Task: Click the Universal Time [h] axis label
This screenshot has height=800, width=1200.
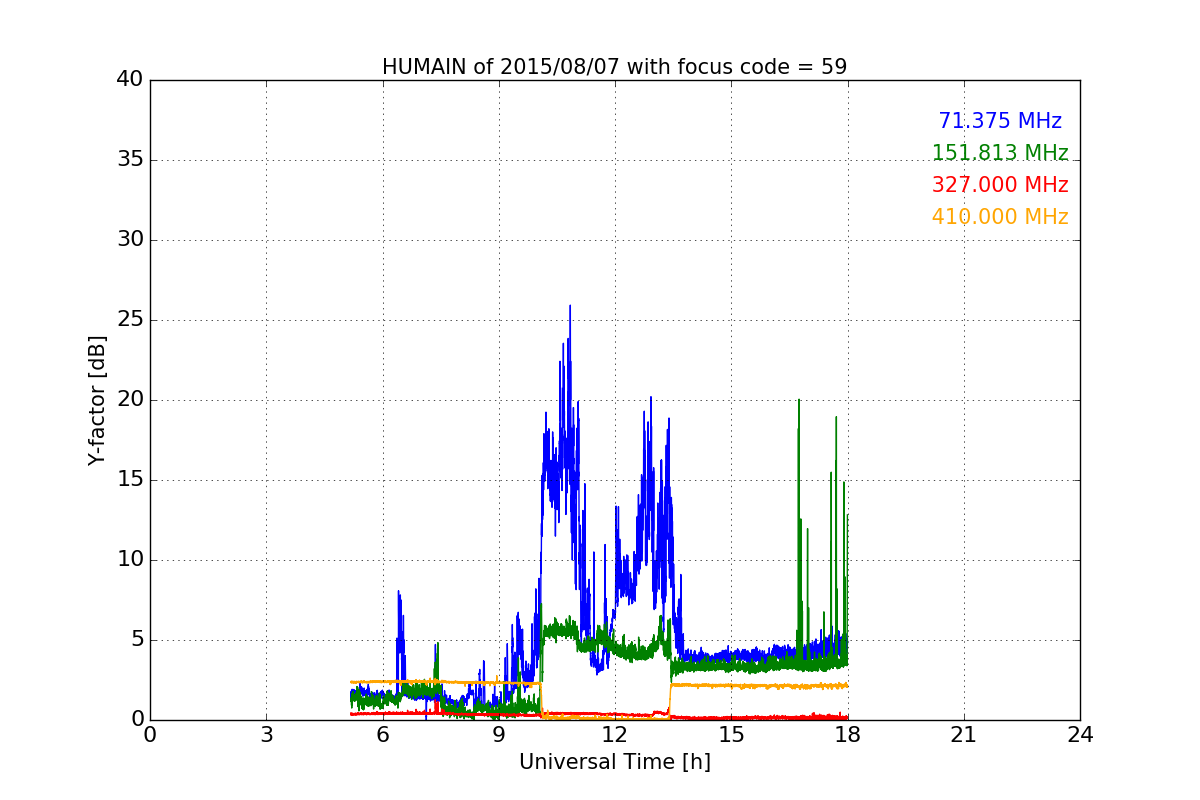Action: [x=614, y=762]
